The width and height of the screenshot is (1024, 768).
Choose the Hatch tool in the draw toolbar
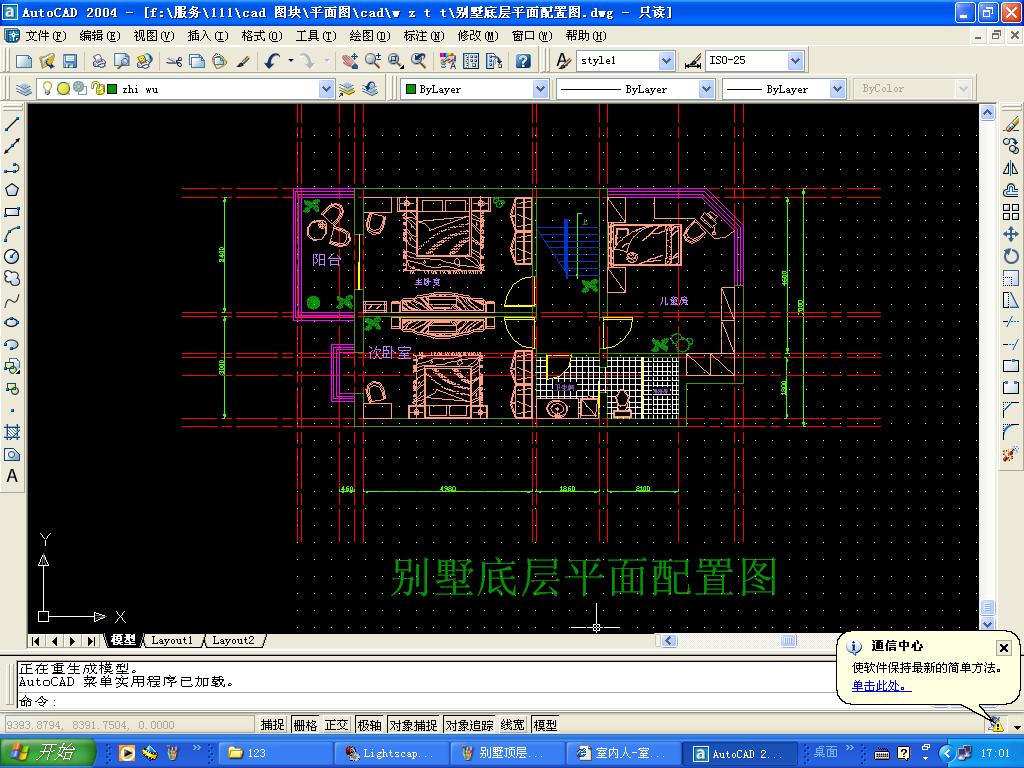(x=12, y=432)
